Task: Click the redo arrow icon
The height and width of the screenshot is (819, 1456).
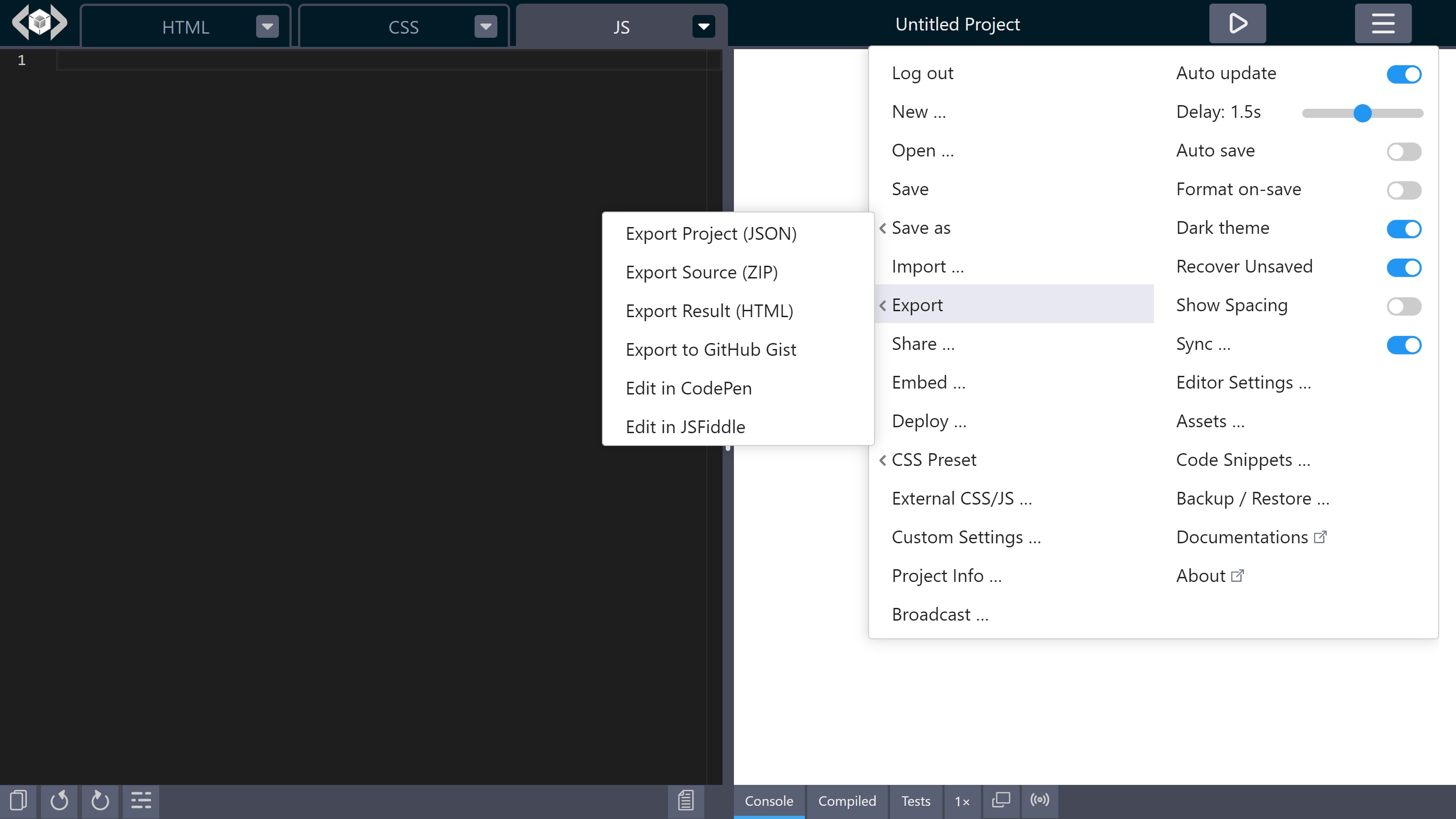Action: 100,800
